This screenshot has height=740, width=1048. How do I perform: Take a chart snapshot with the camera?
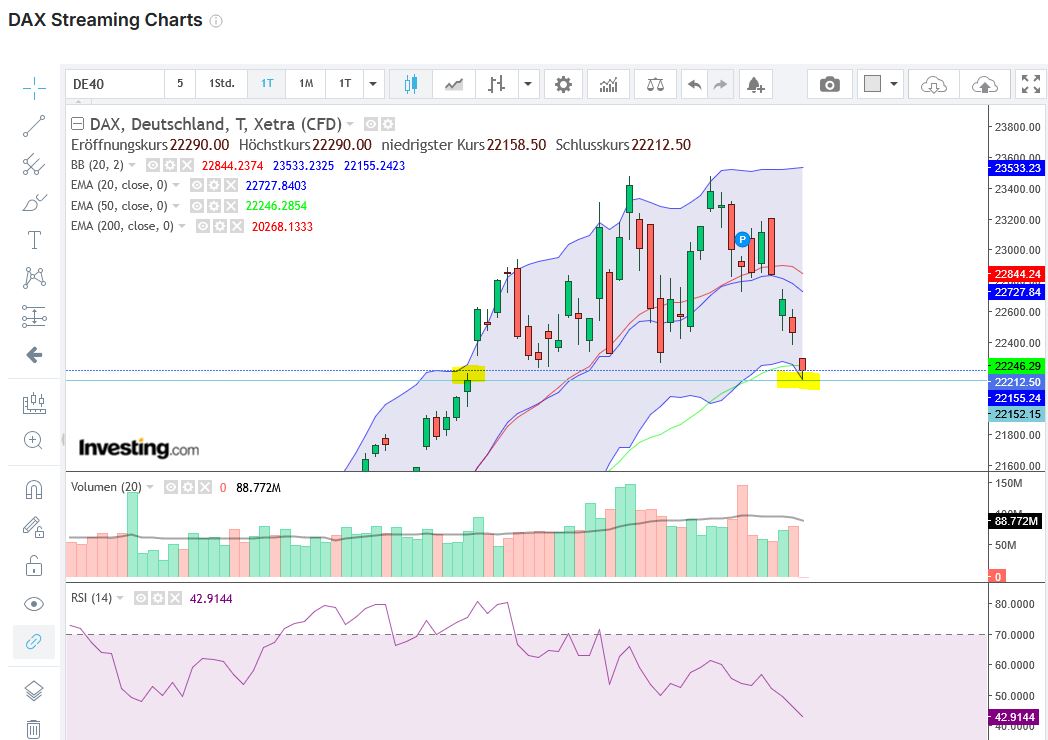click(829, 84)
